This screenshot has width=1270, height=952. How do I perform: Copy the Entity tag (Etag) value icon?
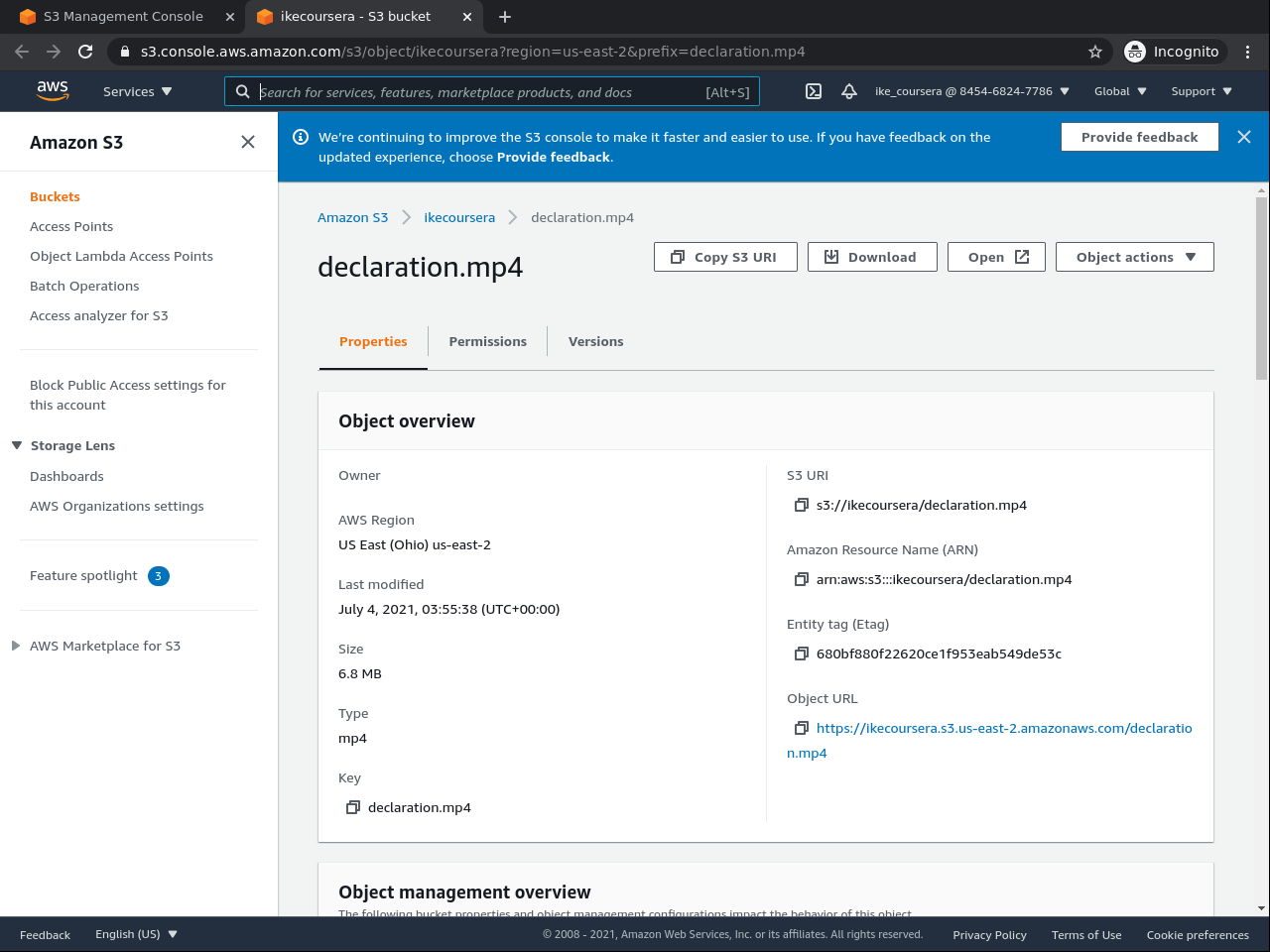pos(802,654)
